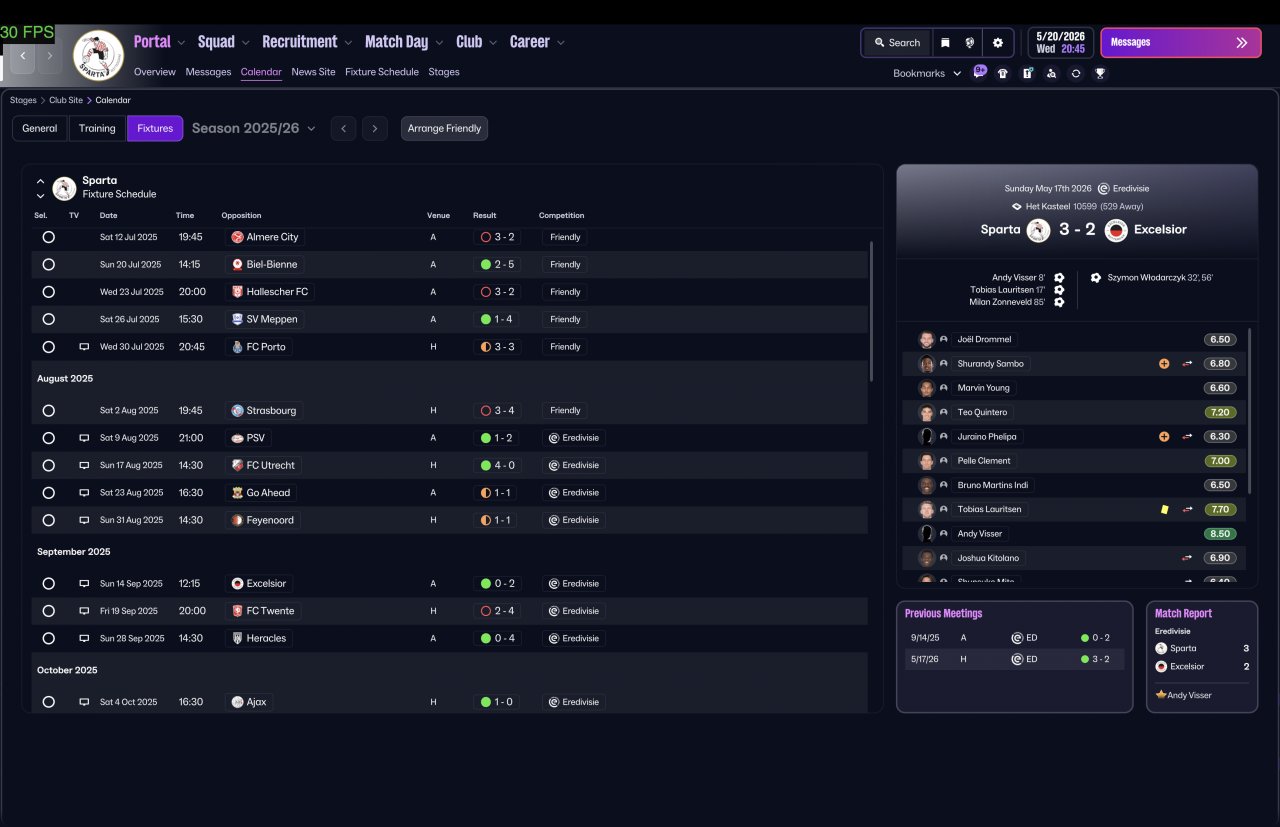Click the TV icon for PSV fixture
The image size is (1280, 827).
[84, 438]
